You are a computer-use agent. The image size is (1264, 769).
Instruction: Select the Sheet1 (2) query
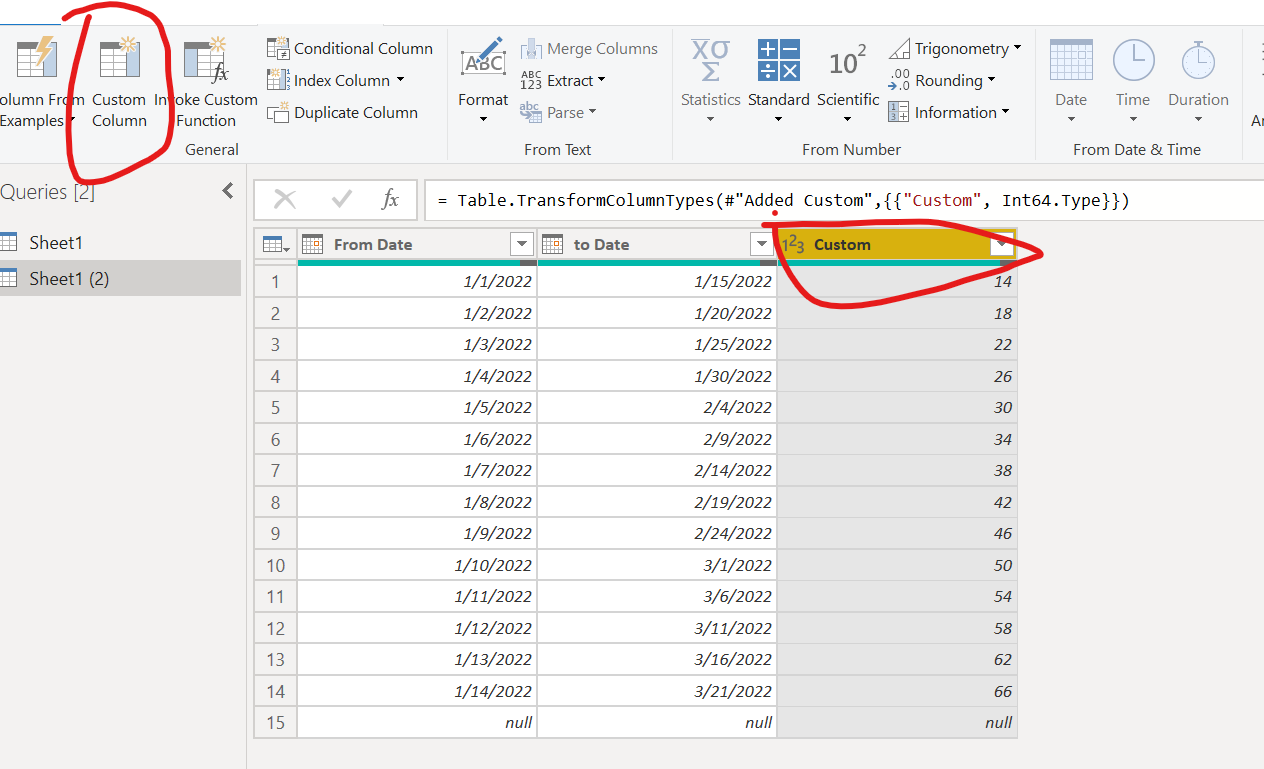pos(120,278)
